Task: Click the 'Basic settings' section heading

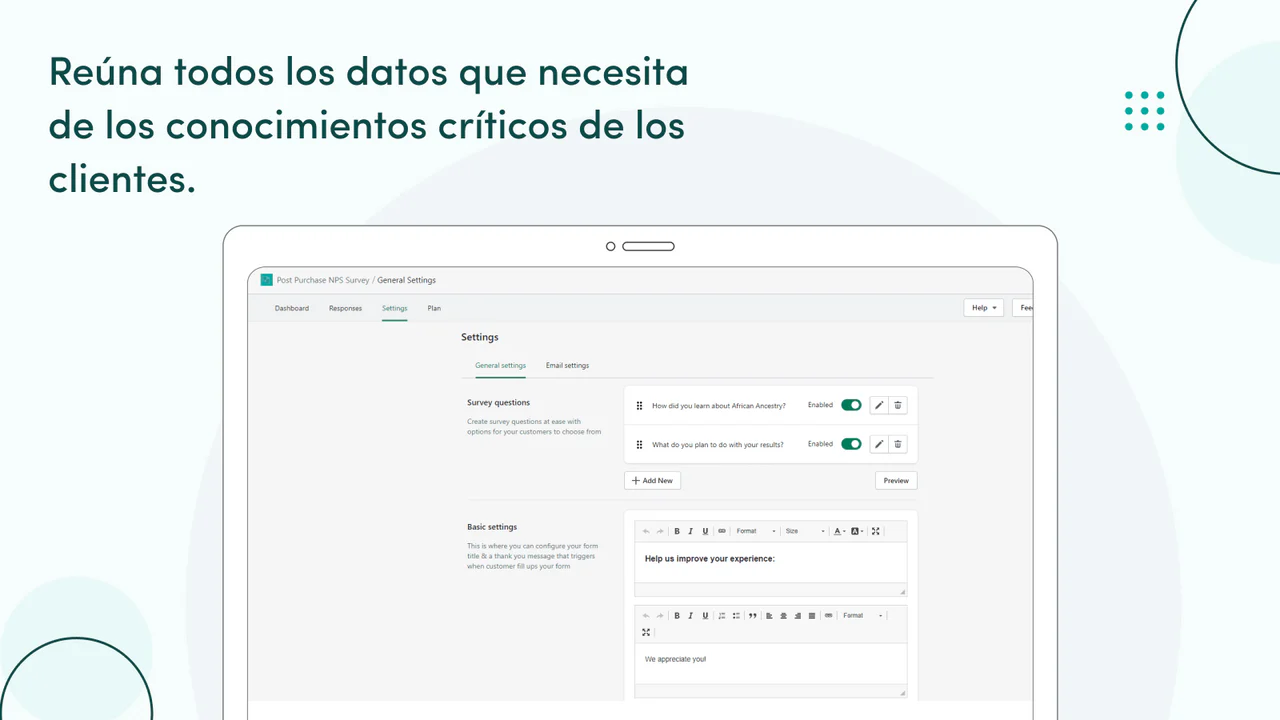Action: tap(492, 527)
